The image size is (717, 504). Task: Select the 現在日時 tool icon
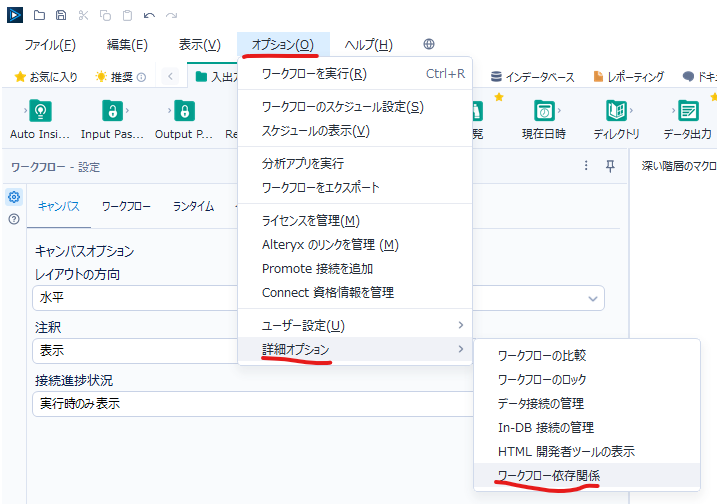544,111
